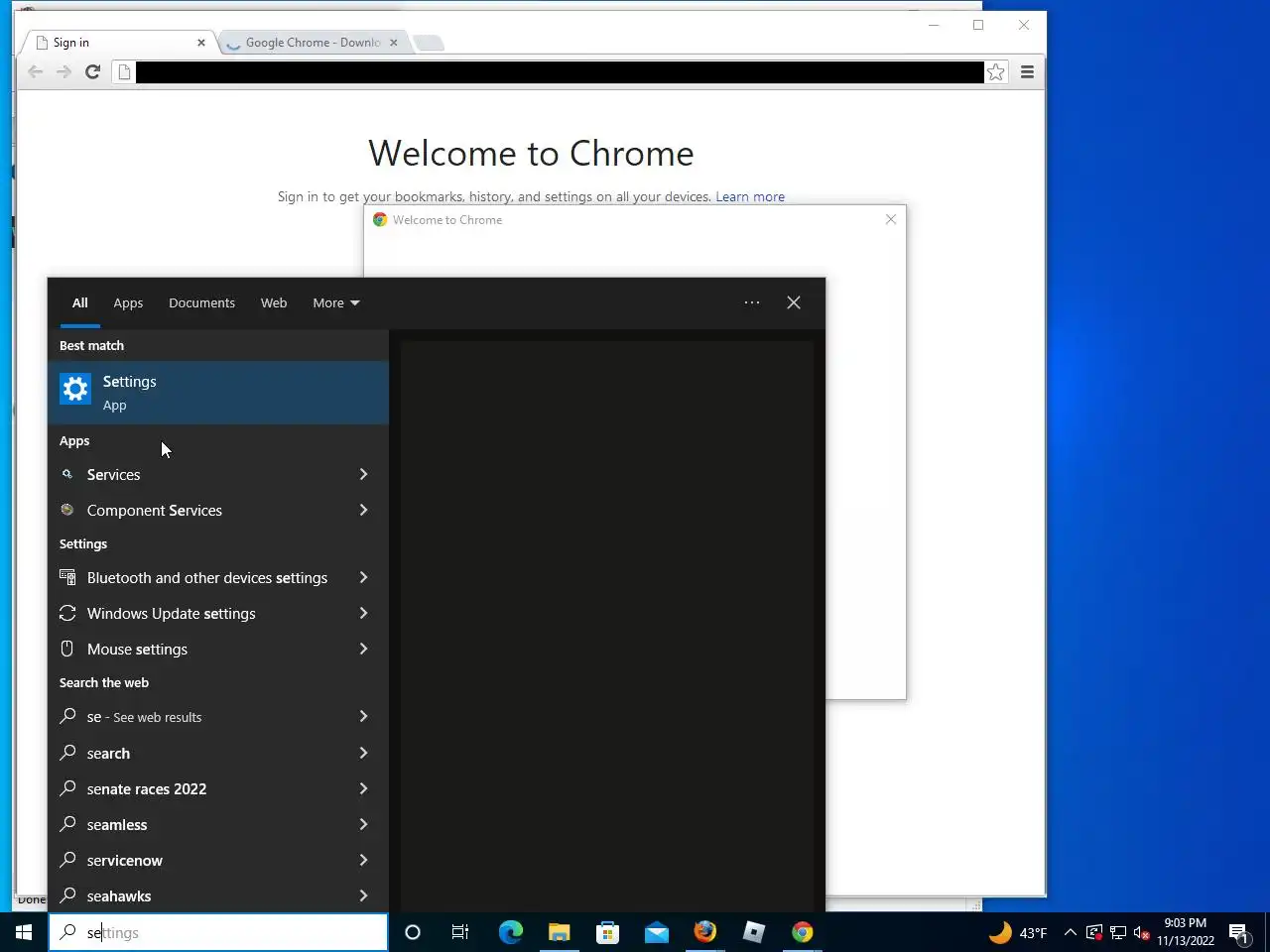Screen dimensions: 1270x952
Task: Close the Welcome to Chrome popup
Action: point(891,219)
